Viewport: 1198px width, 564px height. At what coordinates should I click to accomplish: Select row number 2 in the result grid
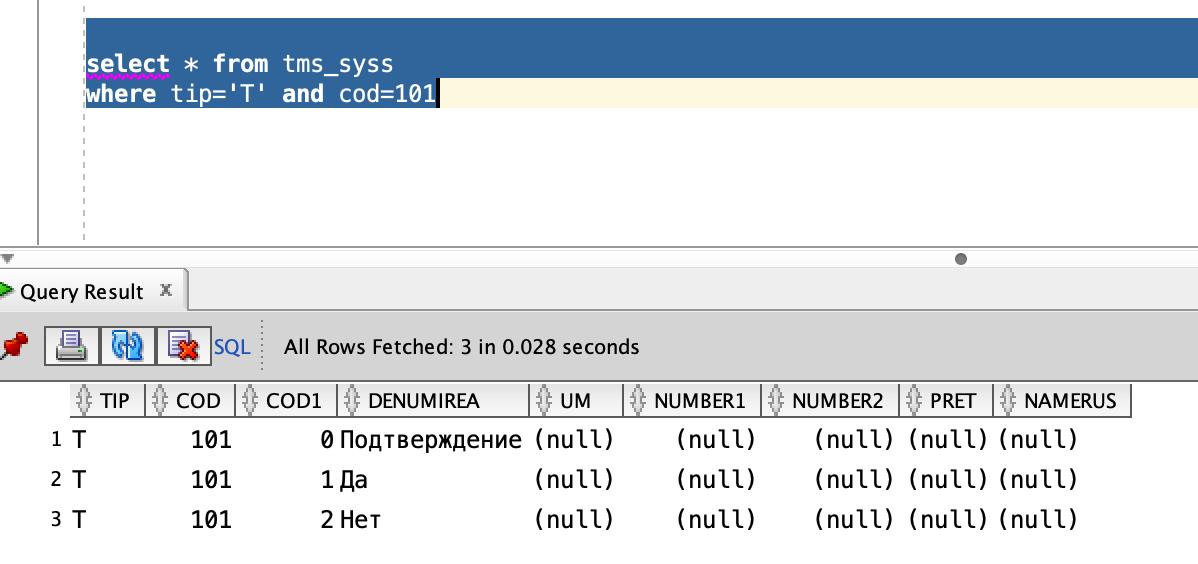pyautogui.click(x=56, y=480)
